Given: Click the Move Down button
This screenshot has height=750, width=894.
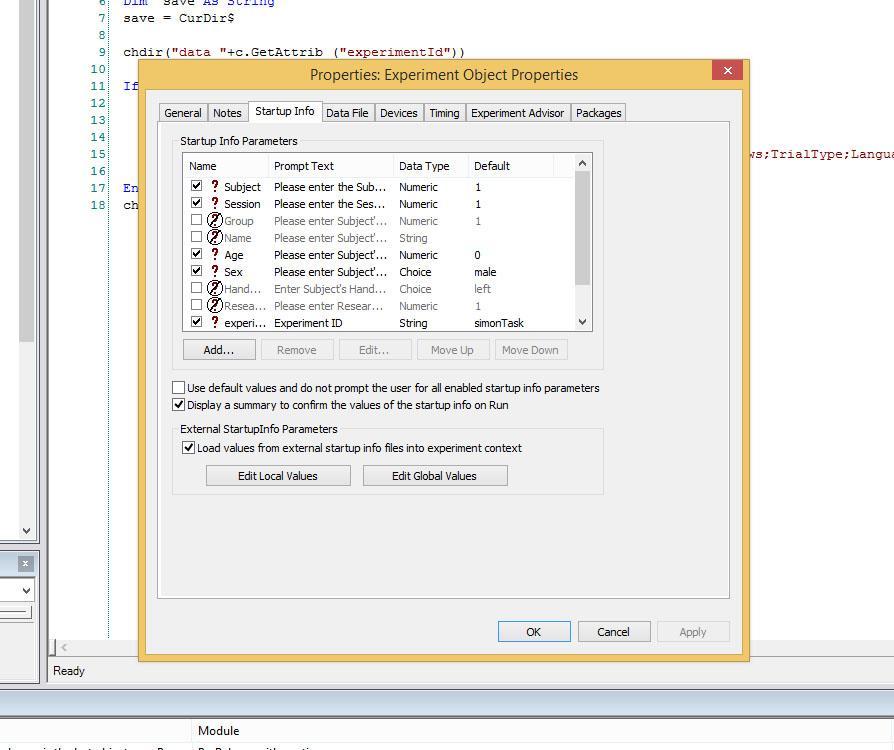Looking at the screenshot, I should click(530, 350).
